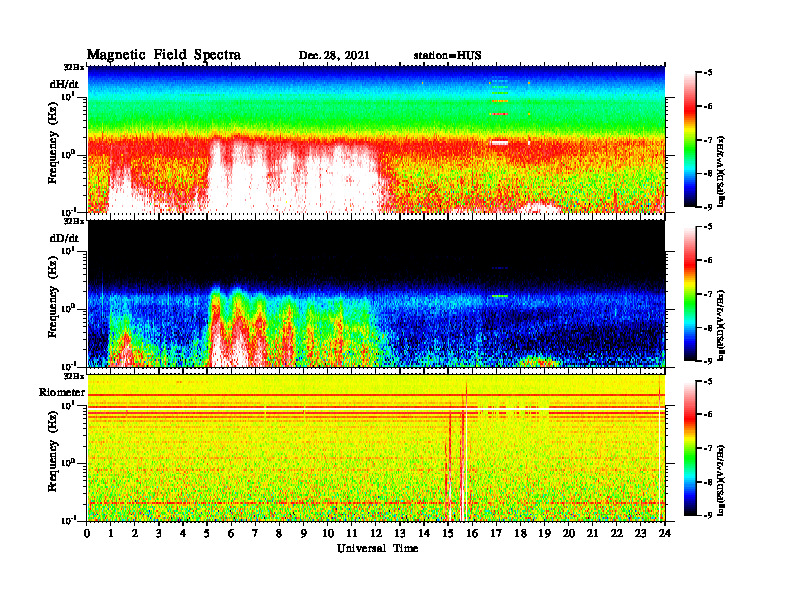Click hour 22 on the Universal Time axis
The width and height of the screenshot is (792, 612).
tap(617, 533)
